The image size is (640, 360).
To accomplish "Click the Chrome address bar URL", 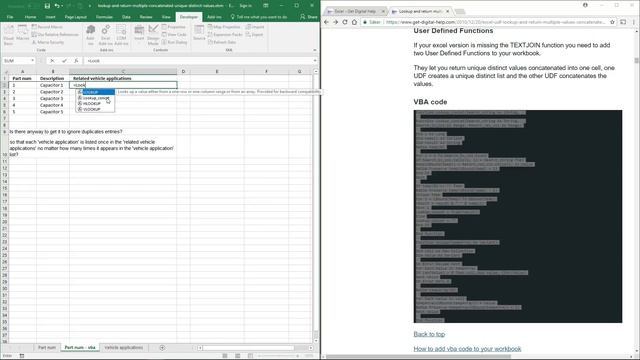I will [495, 22].
